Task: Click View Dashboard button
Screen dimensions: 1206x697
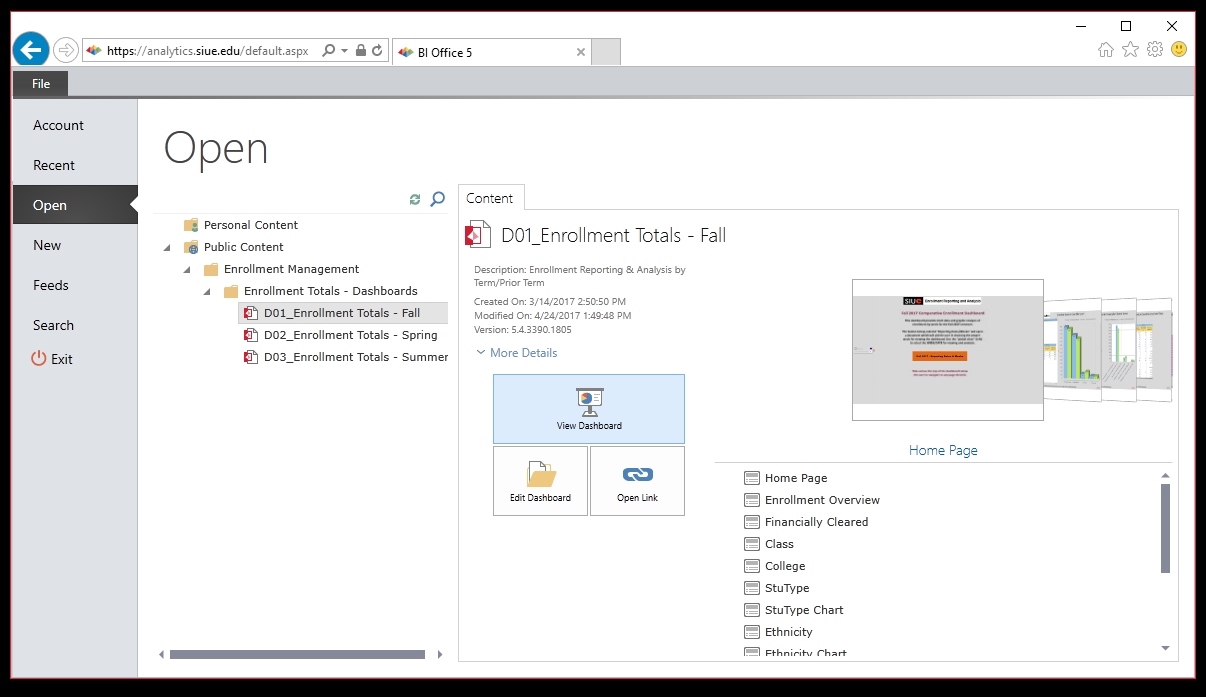Action: [589, 409]
